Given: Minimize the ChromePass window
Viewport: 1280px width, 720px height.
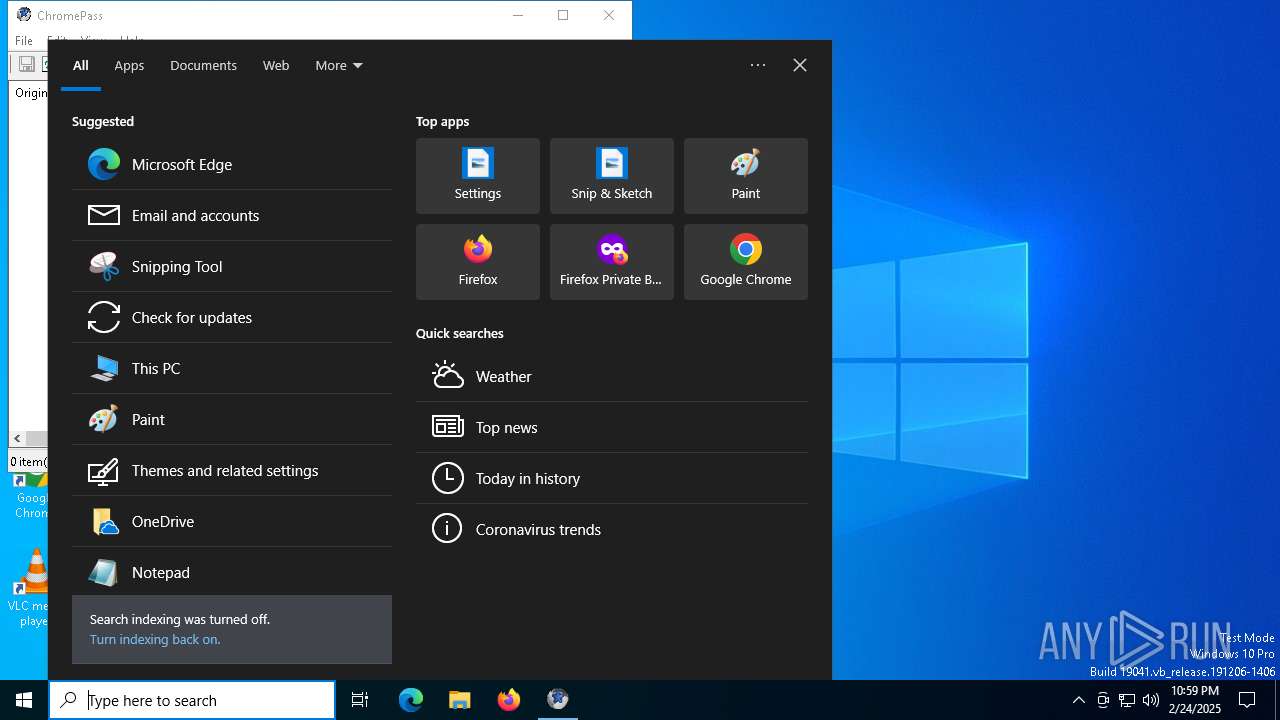Looking at the screenshot, I should coord(518,15).
